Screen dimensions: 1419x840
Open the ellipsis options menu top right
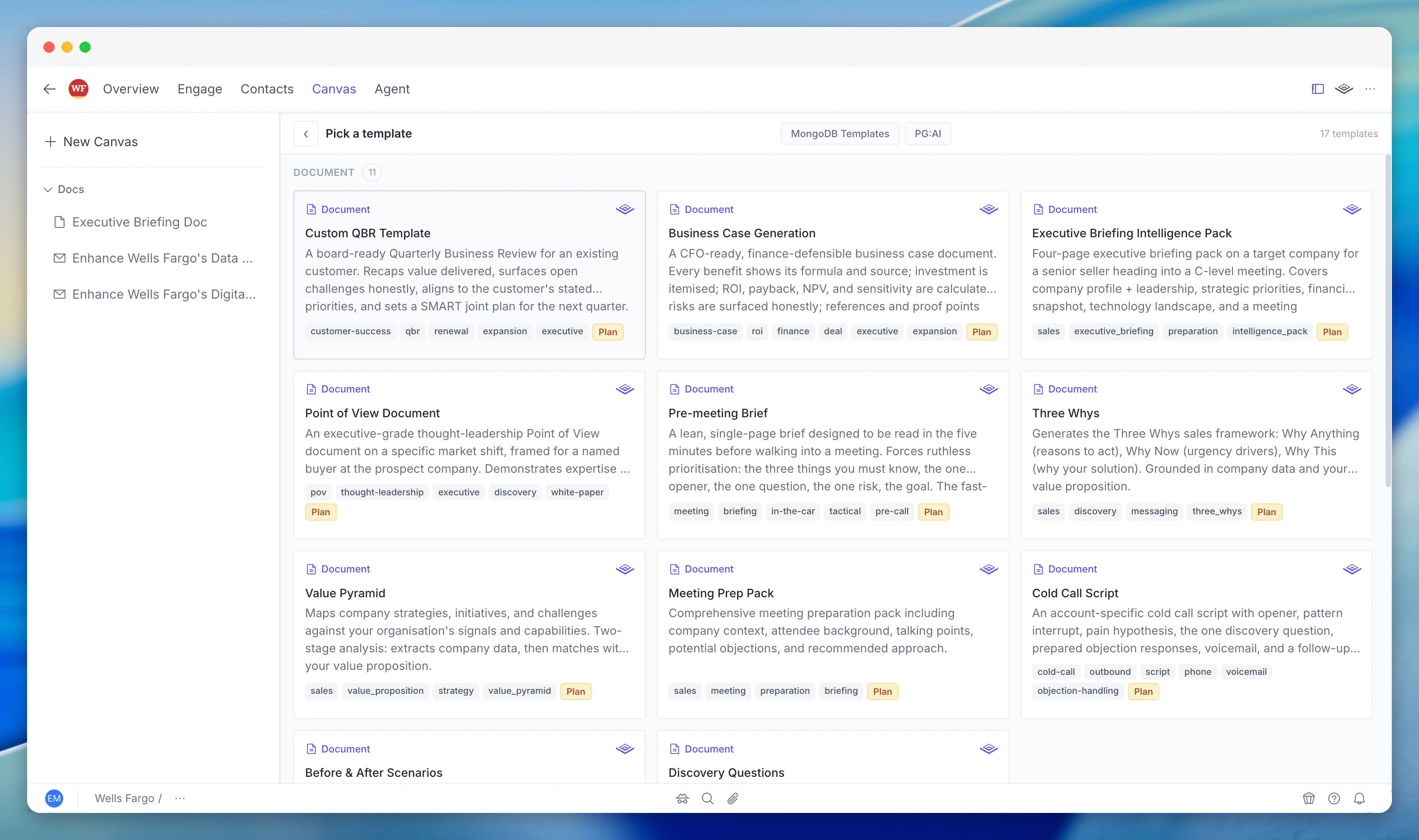point(1371,89)
